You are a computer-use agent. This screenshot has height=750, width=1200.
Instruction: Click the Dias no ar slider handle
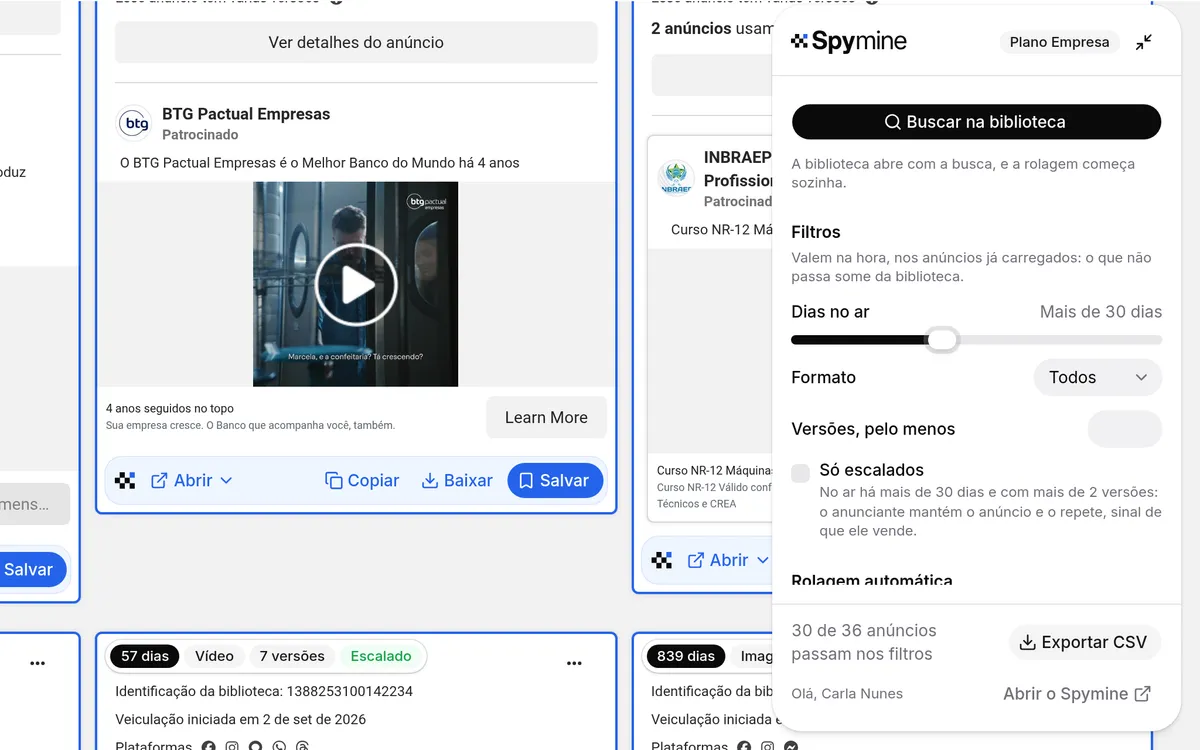tap(942, 340)
